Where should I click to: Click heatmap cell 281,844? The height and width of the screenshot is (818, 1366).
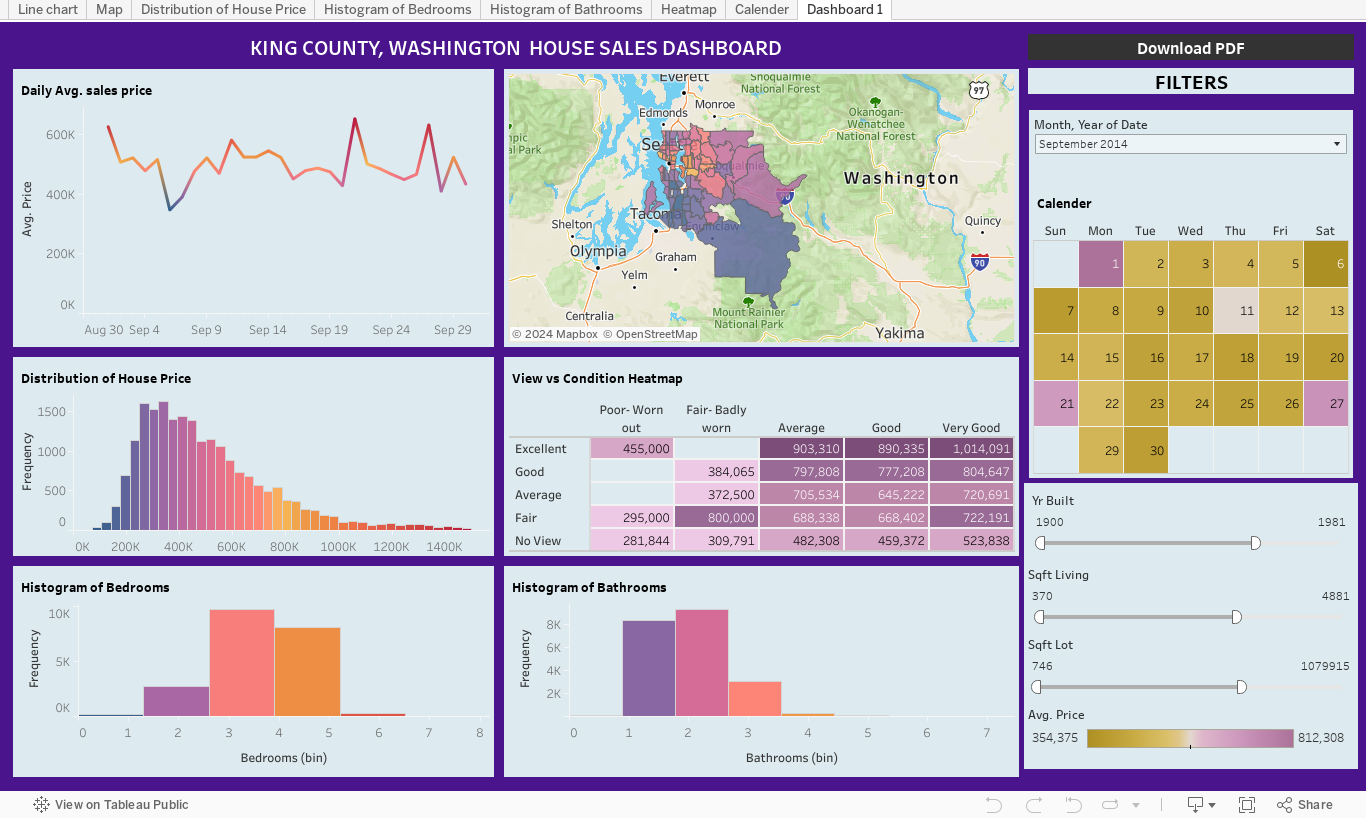632,541
